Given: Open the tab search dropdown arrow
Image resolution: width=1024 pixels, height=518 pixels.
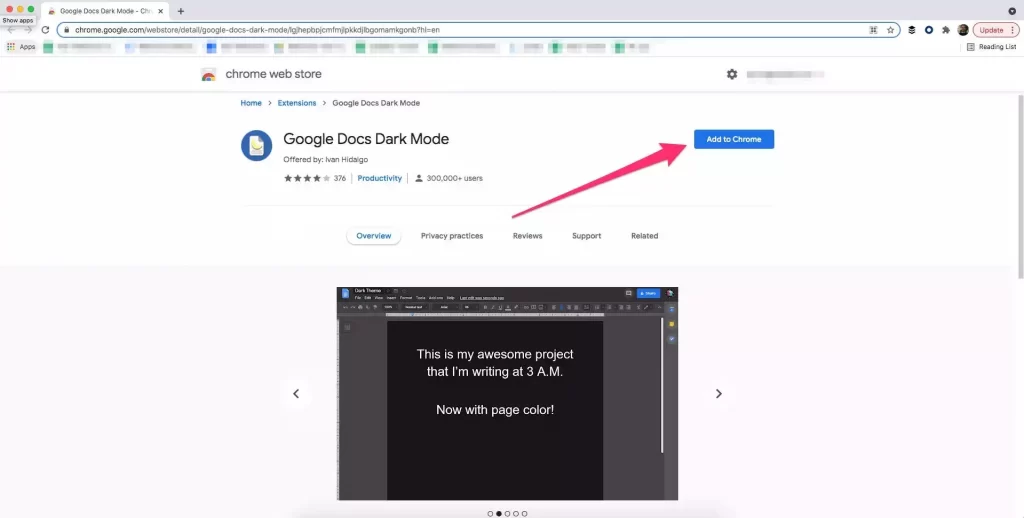Looking at the screenshot, I should click(1012, 11).
